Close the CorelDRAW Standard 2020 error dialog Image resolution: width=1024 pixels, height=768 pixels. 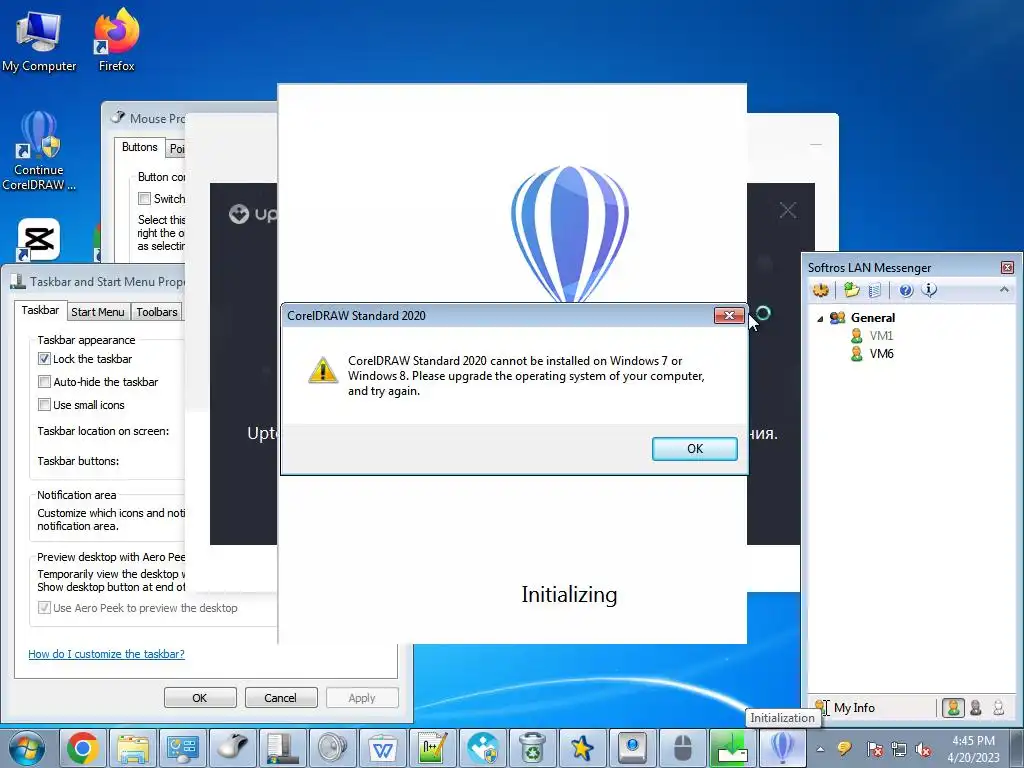[x=729, y=315]
